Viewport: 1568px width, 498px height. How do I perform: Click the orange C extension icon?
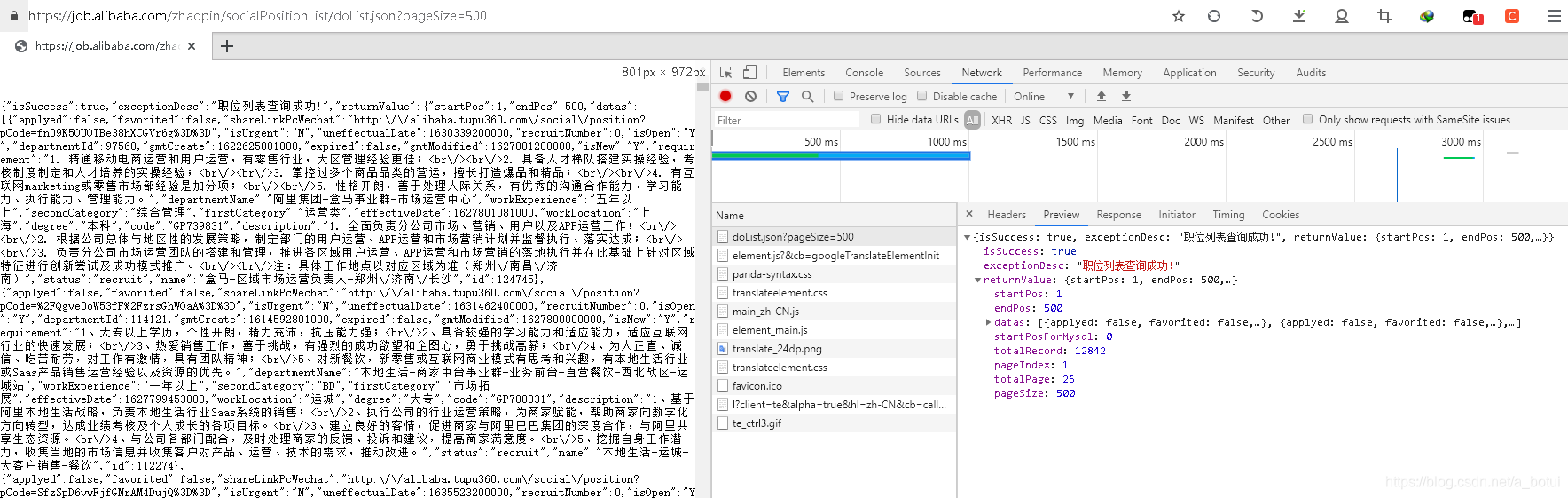point(1512,16)
